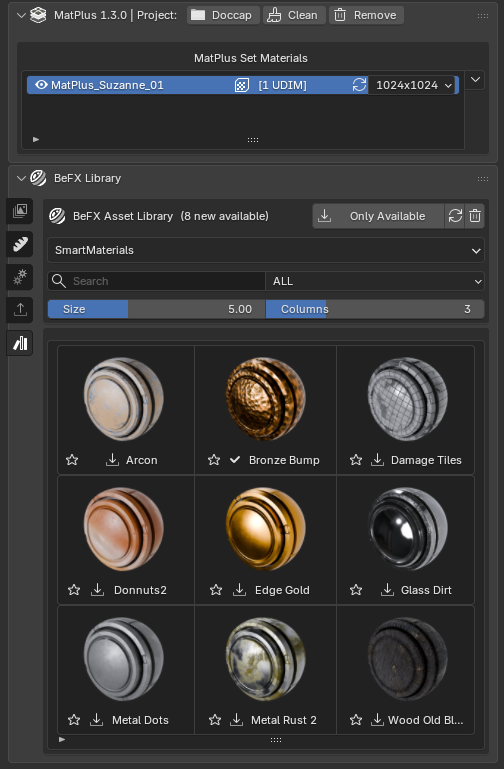Download the Damage Tiles material
The image size is (504, 769).
(377, 460)
